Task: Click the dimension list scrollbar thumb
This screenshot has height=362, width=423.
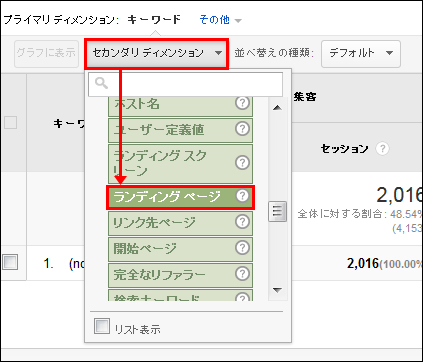Action: point(277,211)
